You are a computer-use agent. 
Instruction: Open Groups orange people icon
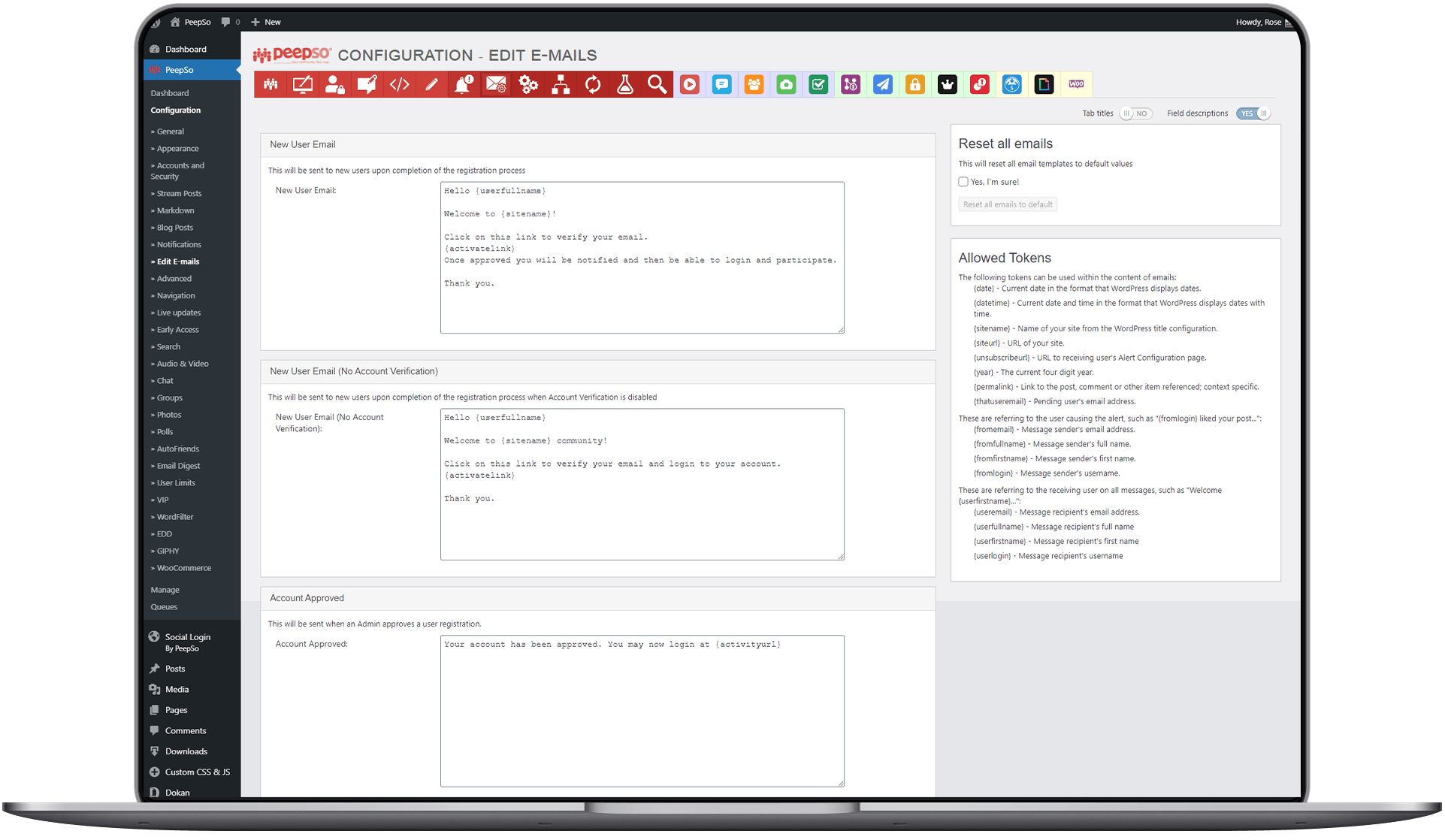tap(754, 85)
